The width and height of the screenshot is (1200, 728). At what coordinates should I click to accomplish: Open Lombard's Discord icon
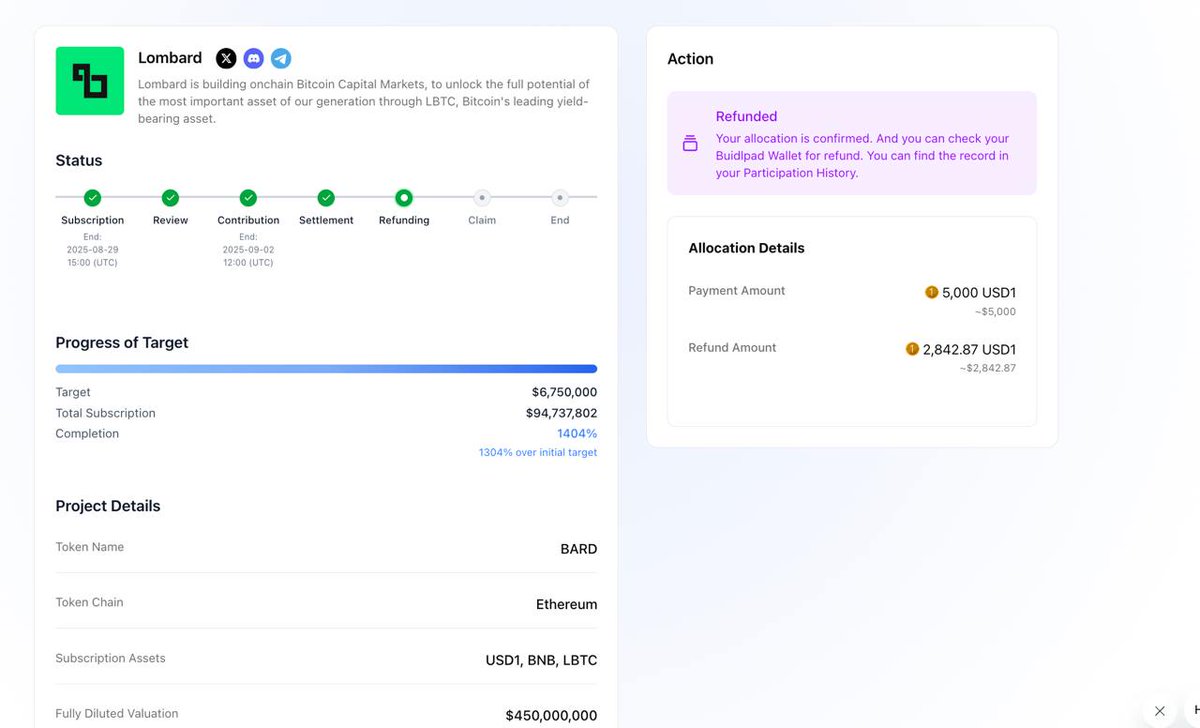click(254, 59)
